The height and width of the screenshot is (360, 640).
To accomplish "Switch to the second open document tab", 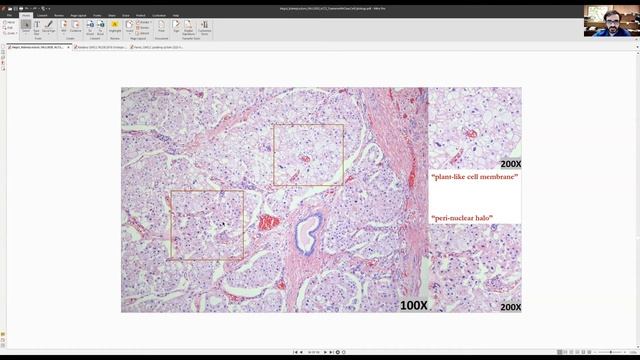I will [x=100, y=47].
